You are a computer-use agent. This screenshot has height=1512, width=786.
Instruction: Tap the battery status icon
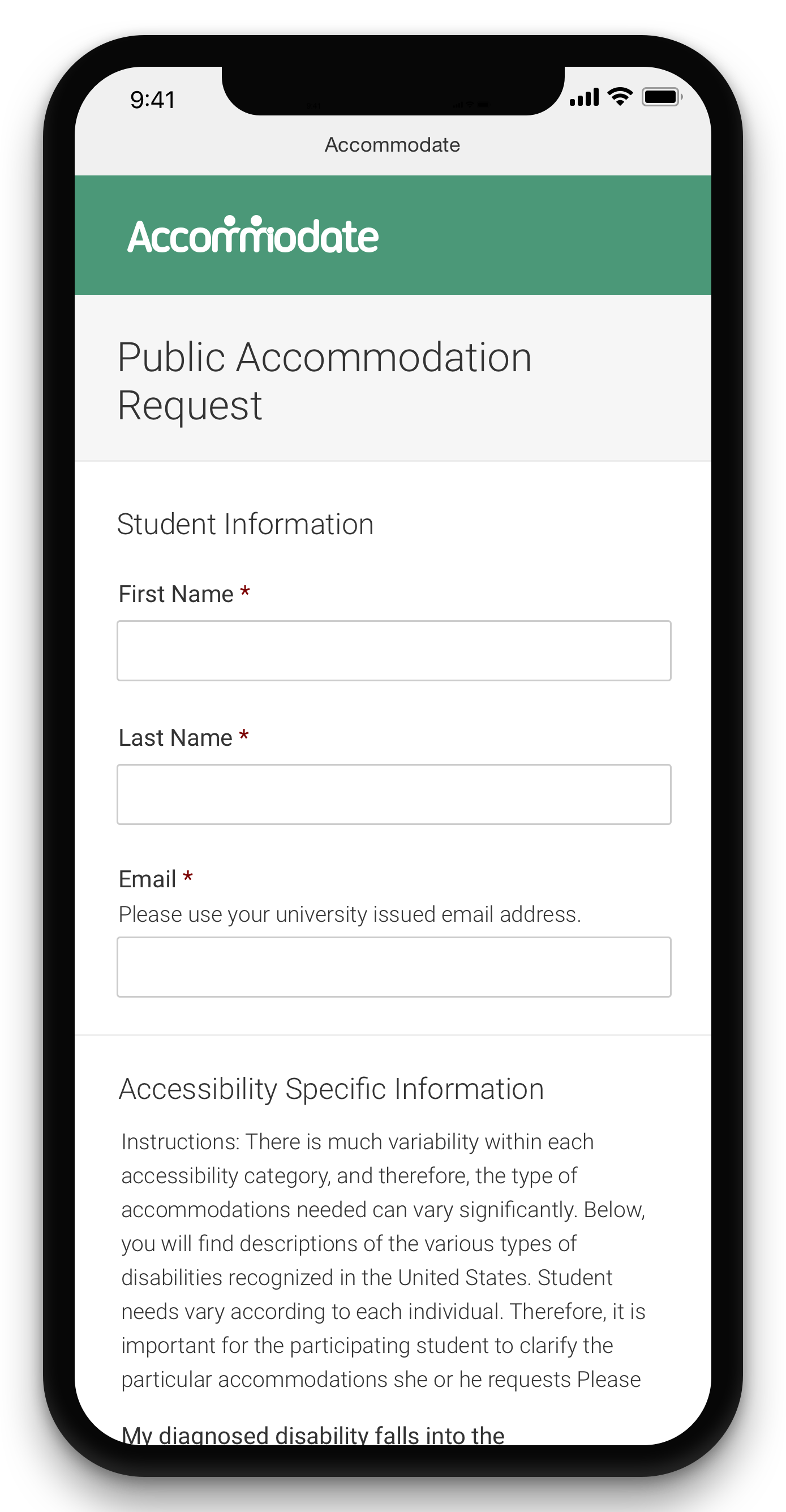click(662, 97)
